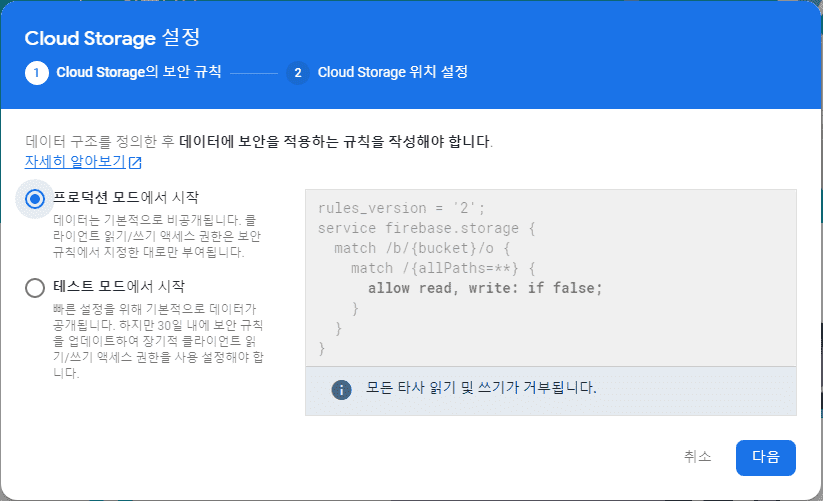Click the rules_version code line

click(x=402, y=208)
